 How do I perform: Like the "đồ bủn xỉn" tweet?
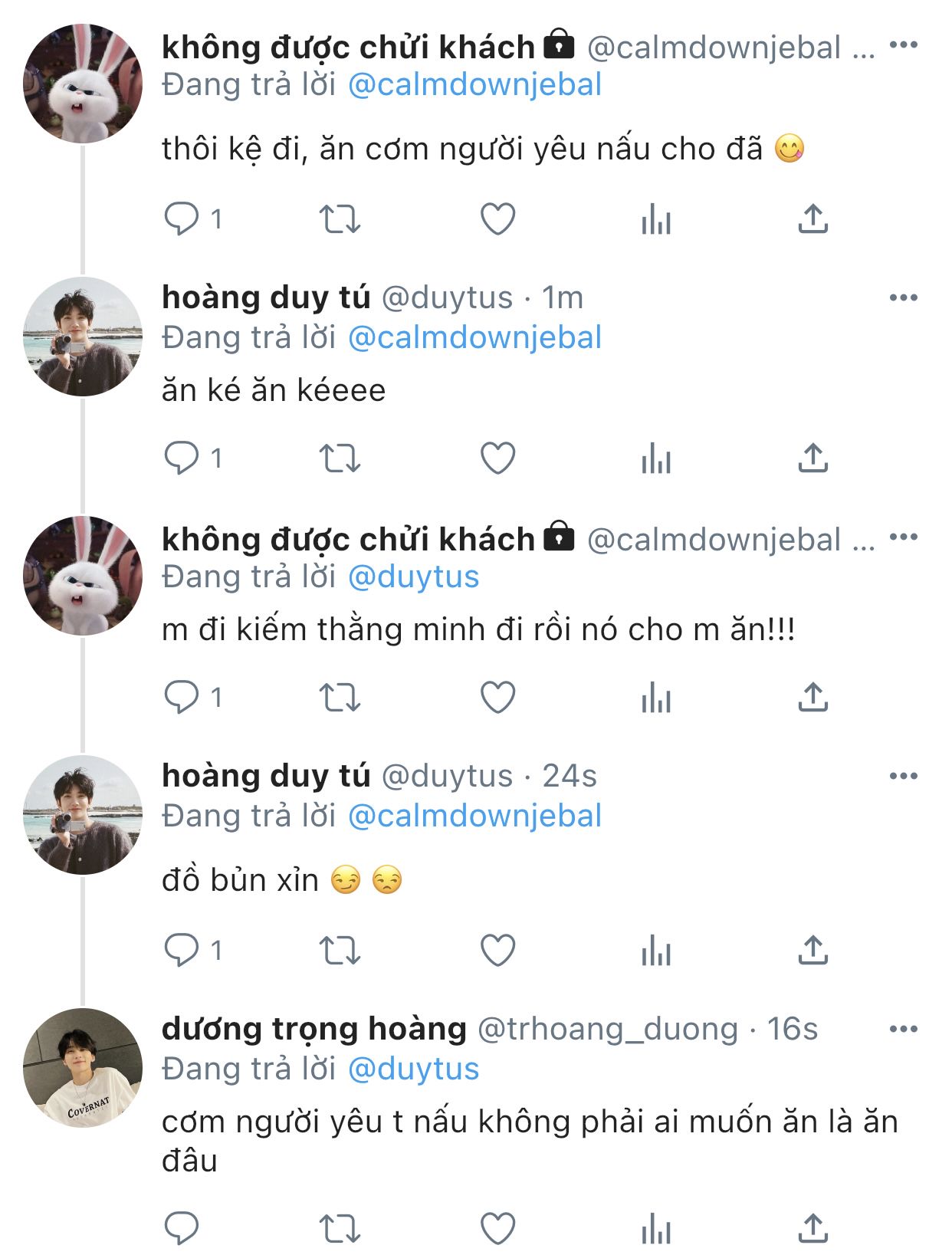point(497,951)
